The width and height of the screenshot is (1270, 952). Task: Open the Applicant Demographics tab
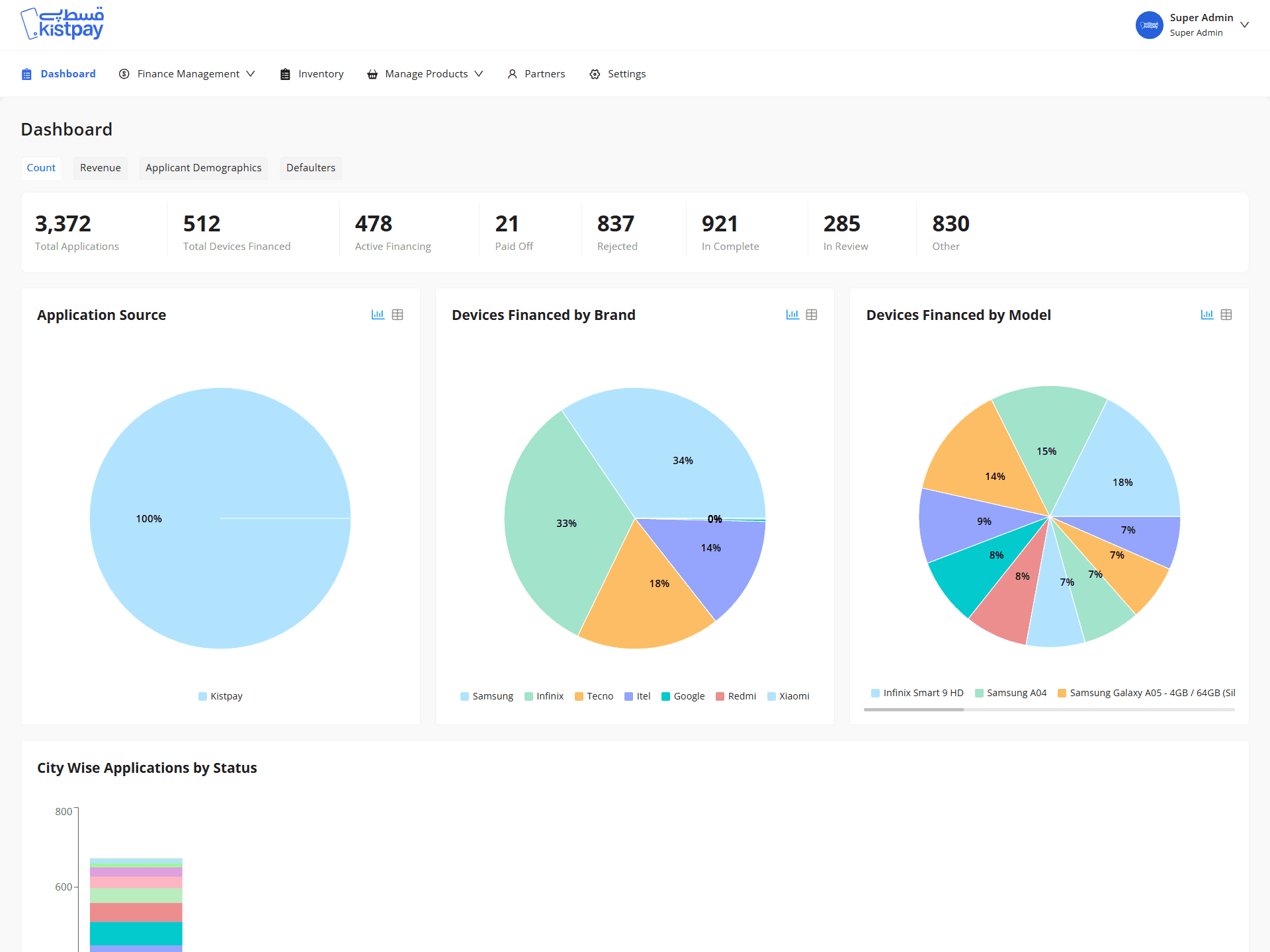[x=203, y=168]
